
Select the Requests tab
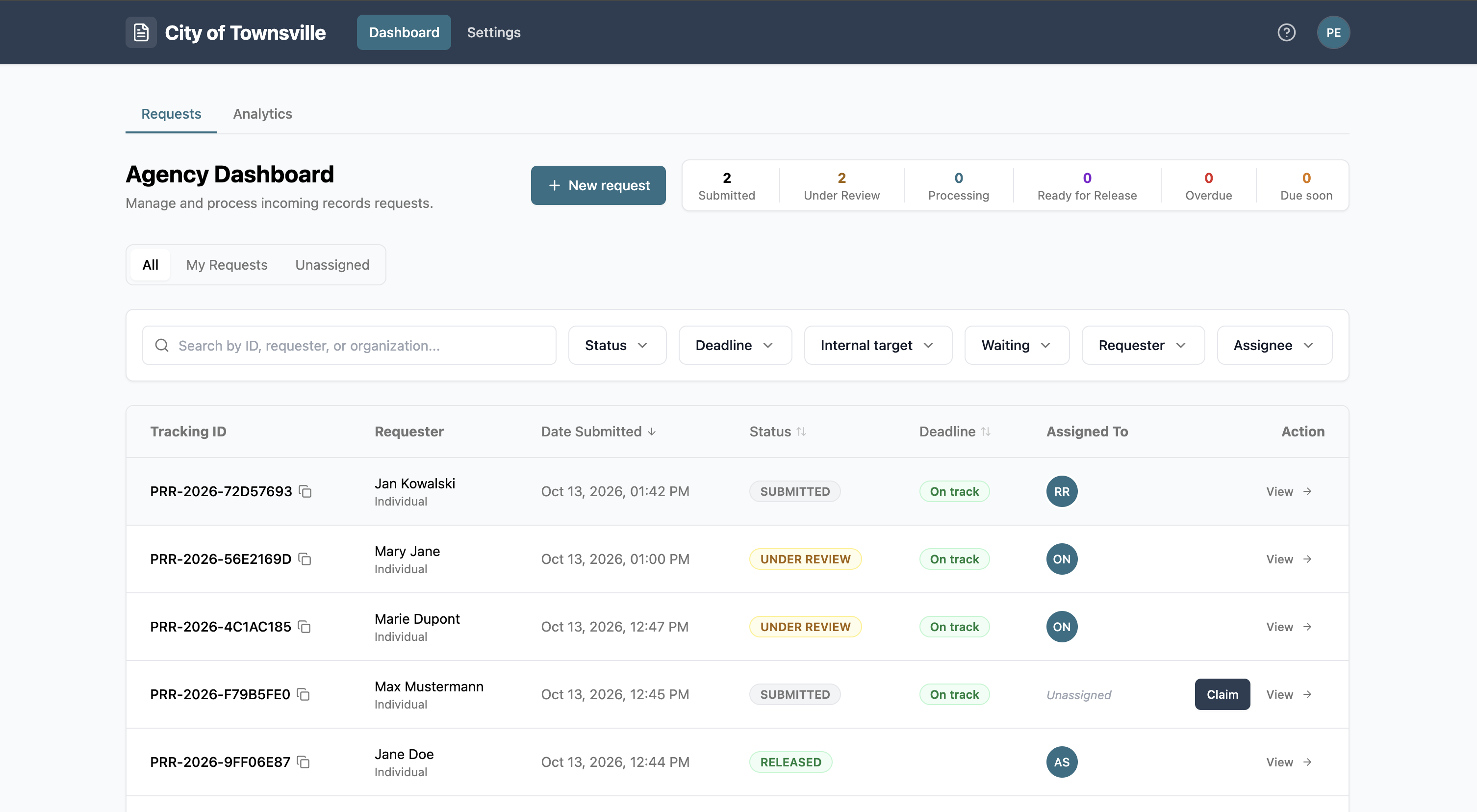coord(171,114)
